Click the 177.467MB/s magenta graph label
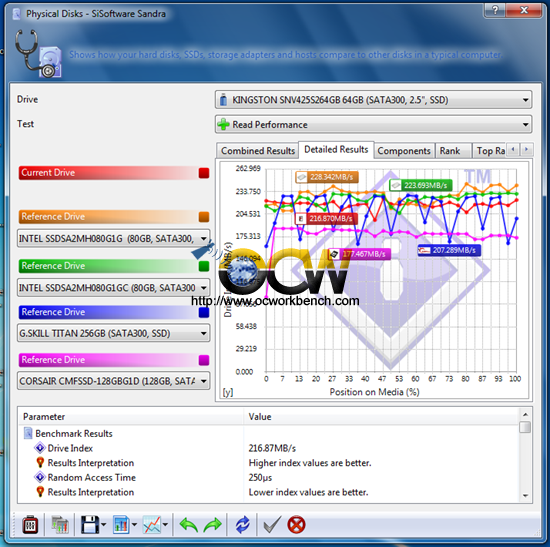The height and width of the screenshot is (547, 550). click(x=359, y=254)
